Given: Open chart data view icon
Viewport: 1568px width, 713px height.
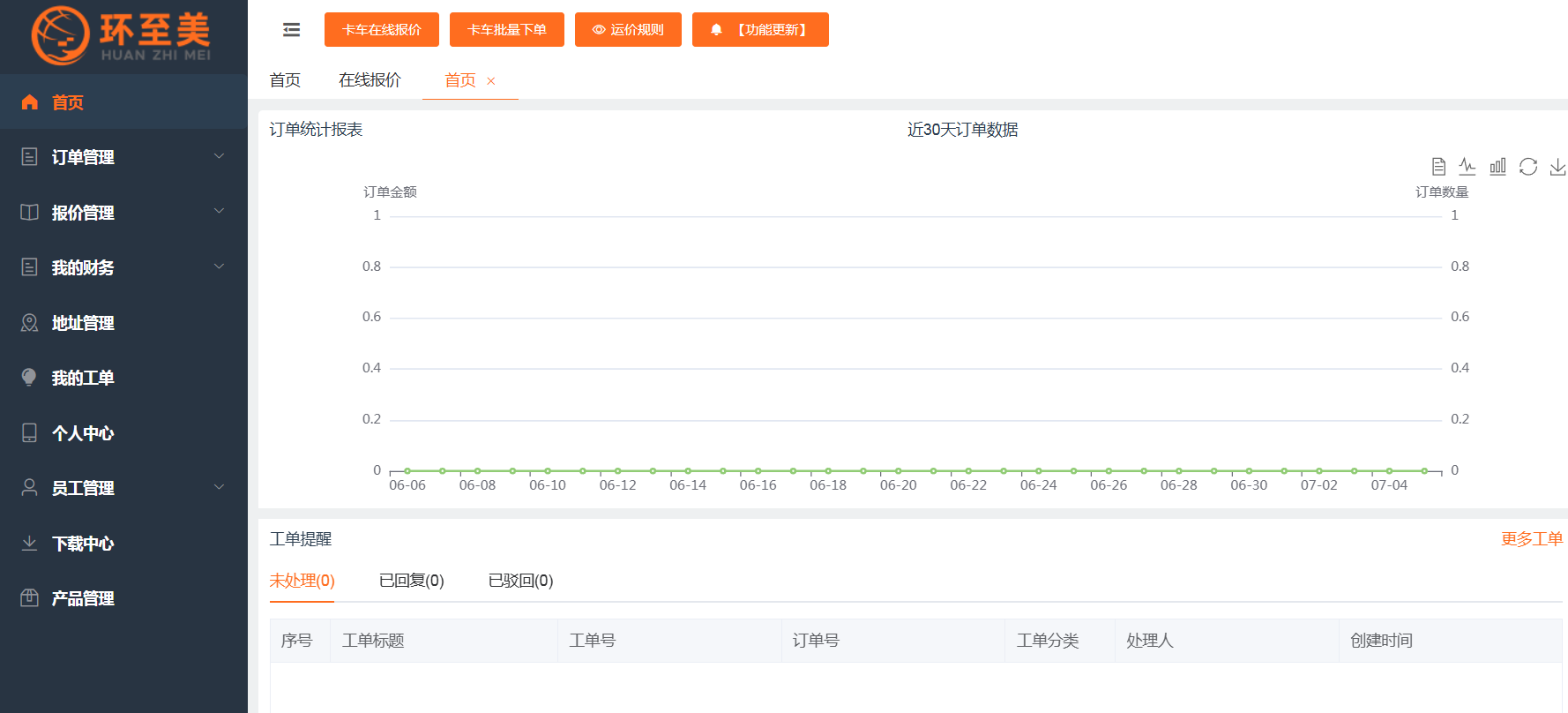Looking at the screenshot, I should tap(1438, 166).
